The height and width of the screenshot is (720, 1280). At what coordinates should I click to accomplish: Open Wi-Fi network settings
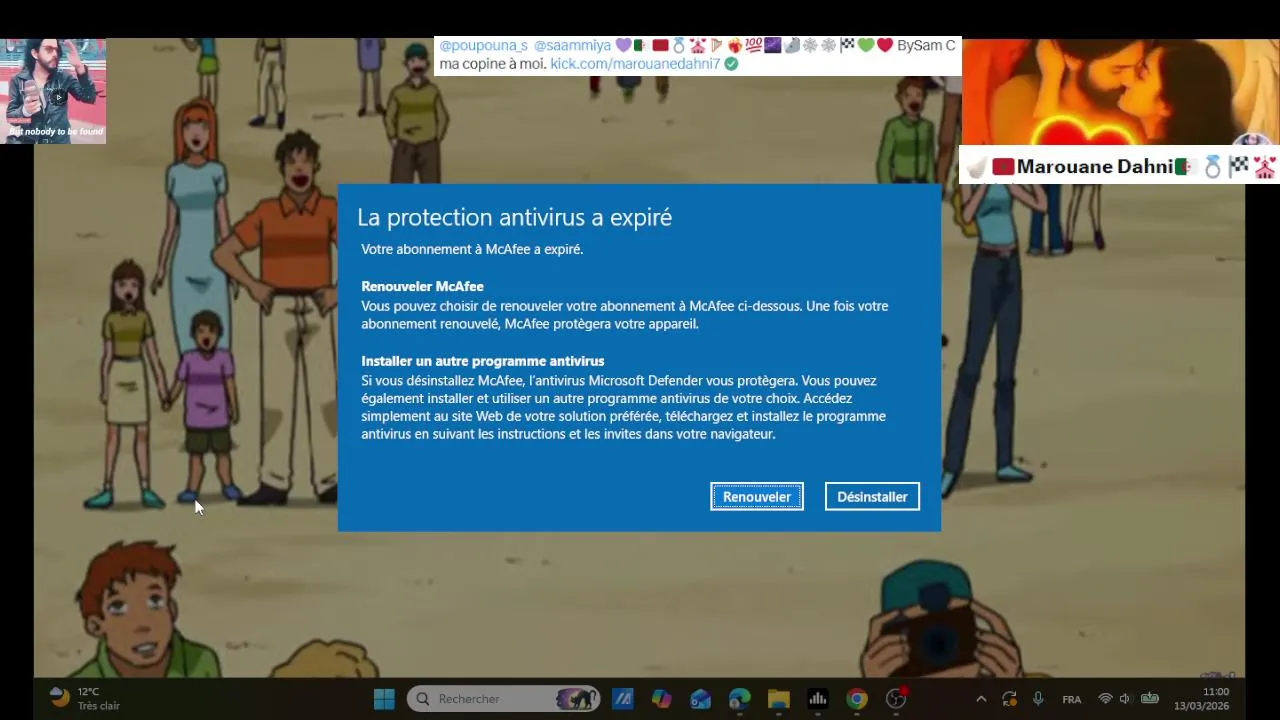(1105, 699)
